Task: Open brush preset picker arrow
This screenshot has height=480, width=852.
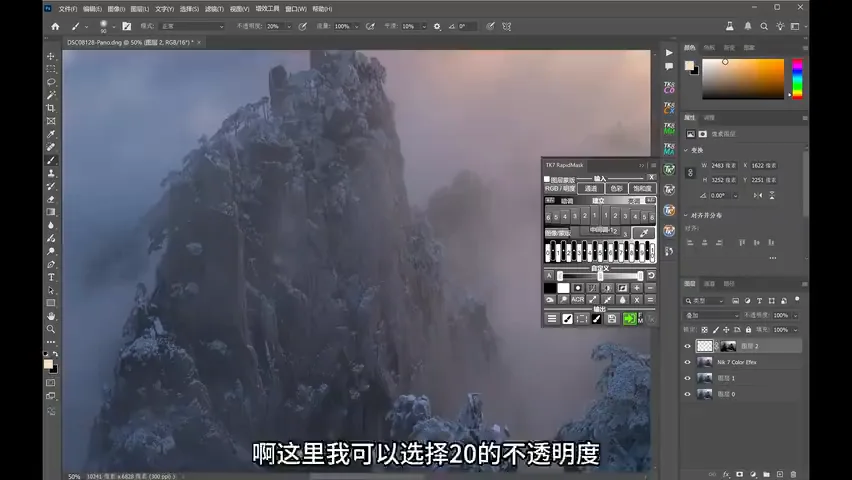Action: [x=114, y=26]
